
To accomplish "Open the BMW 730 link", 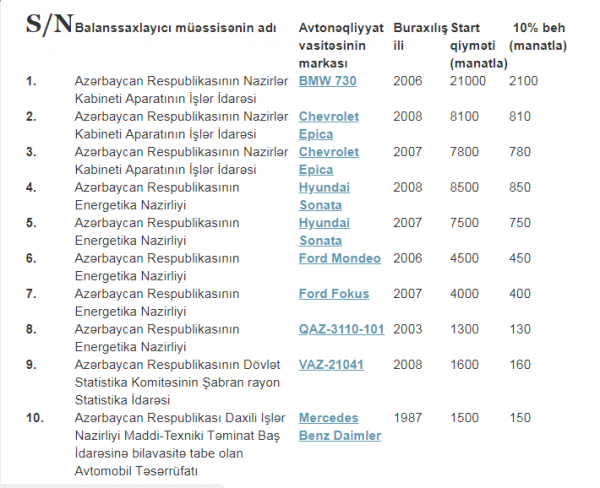I will pyautogui.click(x=327, y=81).
